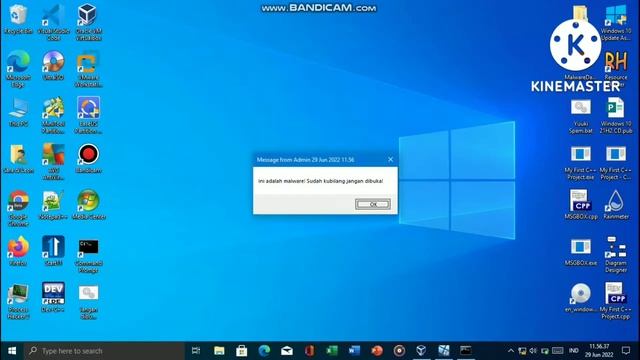640x360 pixels.
Task: Switch to VirtualBox in the taskbar
Action: pyautogui.click(x=421, y=351)
